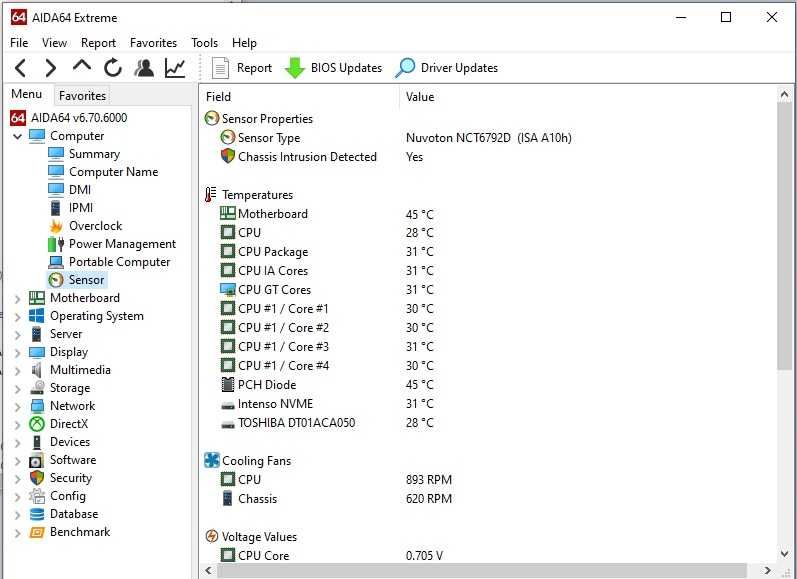Expand the Software tree node
The image size is (797, 579).
point(18,461)
